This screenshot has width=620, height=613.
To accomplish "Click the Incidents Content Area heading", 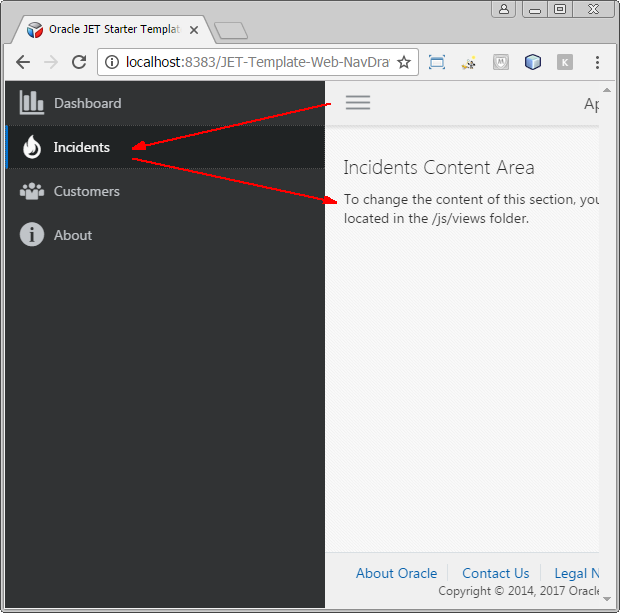I will pos(439,167).
